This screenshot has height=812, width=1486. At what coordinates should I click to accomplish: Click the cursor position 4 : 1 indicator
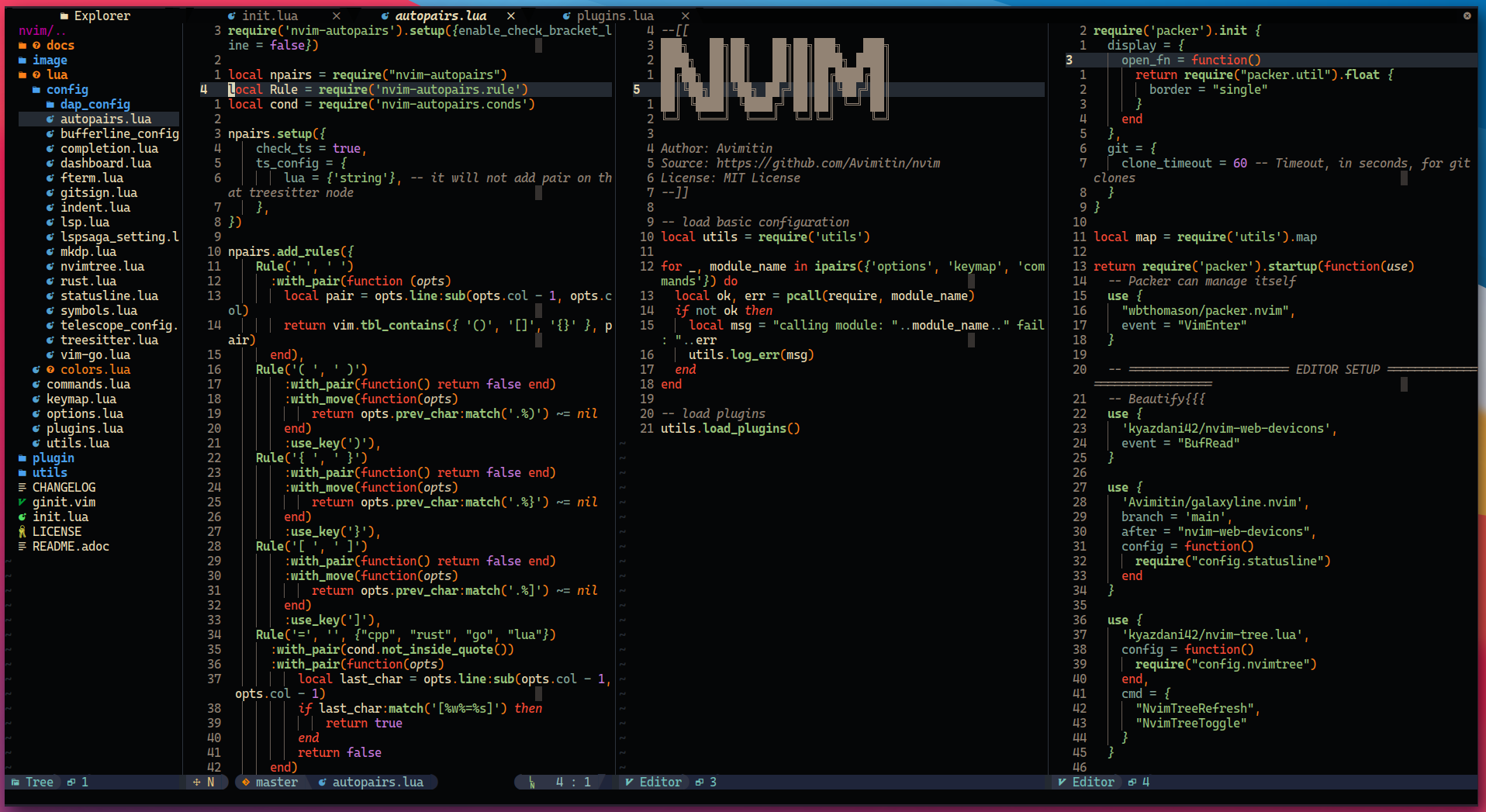pyautogui.click(x=573, y=782)
